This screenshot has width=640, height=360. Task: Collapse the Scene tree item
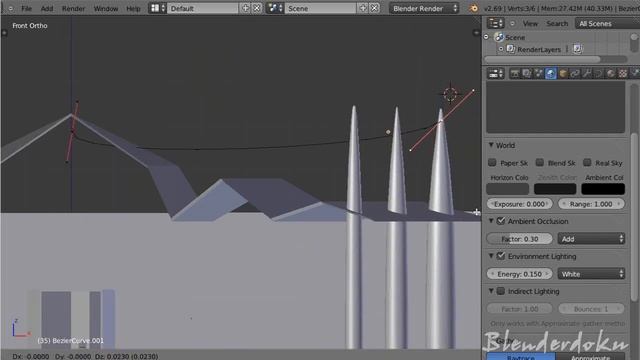(x=487, y=37)
